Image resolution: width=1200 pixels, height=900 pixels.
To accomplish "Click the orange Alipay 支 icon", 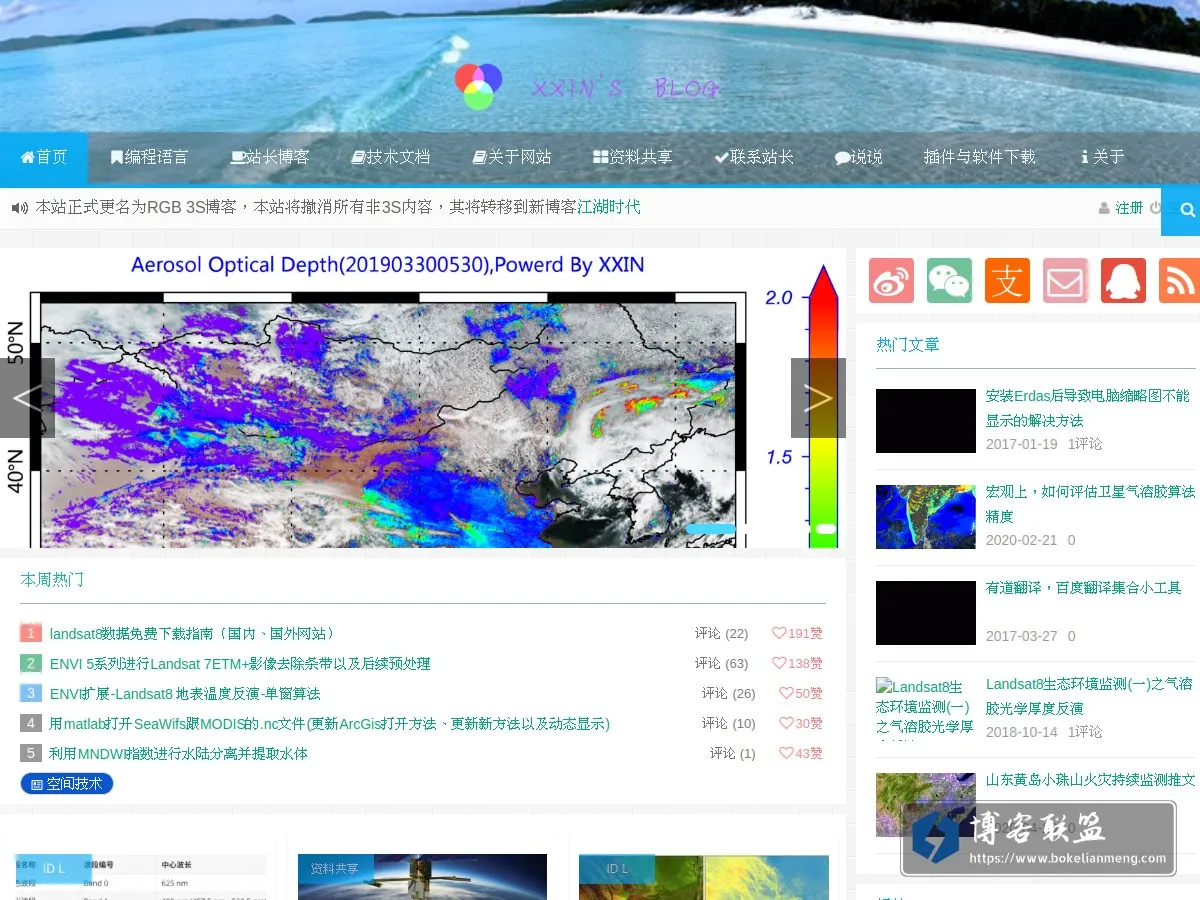I will [x=1007, y=280].
